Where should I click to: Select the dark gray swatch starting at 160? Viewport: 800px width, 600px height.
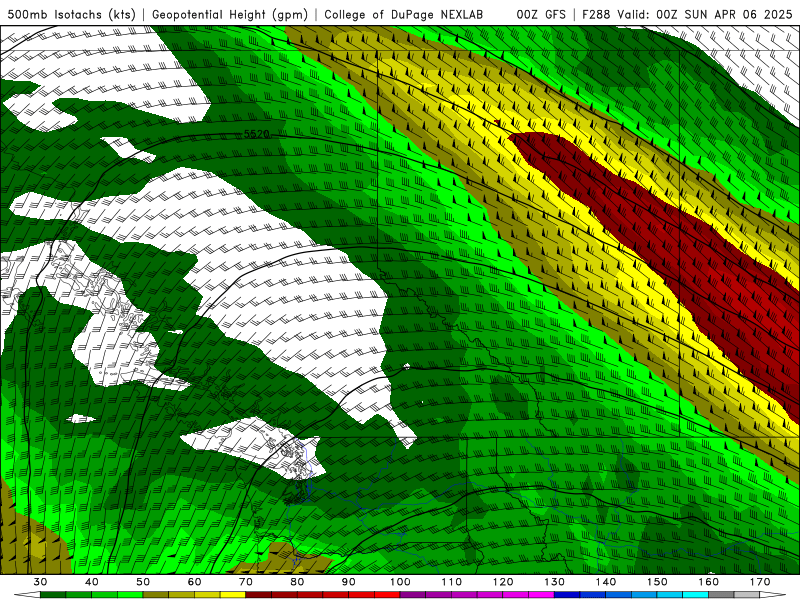(721, 595)
